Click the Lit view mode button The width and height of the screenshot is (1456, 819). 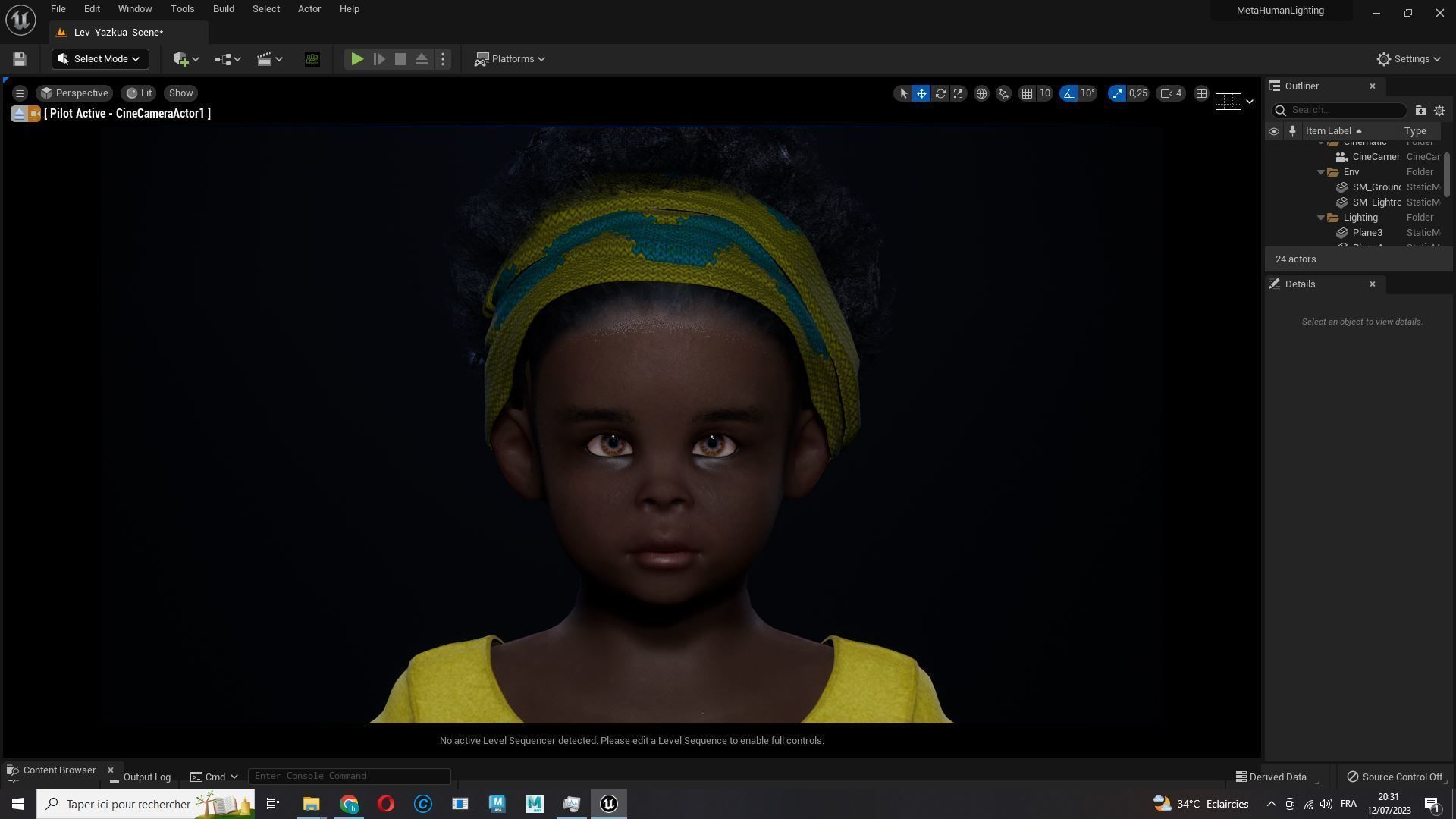click(x=139, y=93)
